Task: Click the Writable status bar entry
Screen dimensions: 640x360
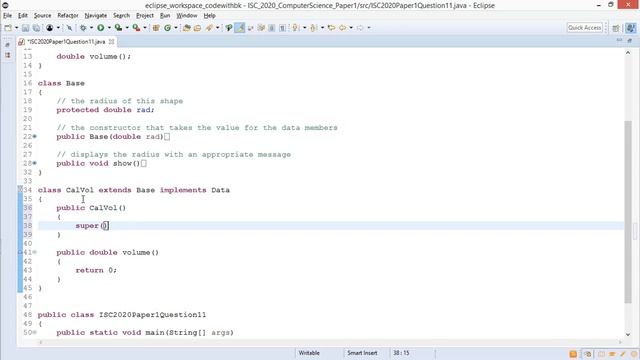Action: 309,353
